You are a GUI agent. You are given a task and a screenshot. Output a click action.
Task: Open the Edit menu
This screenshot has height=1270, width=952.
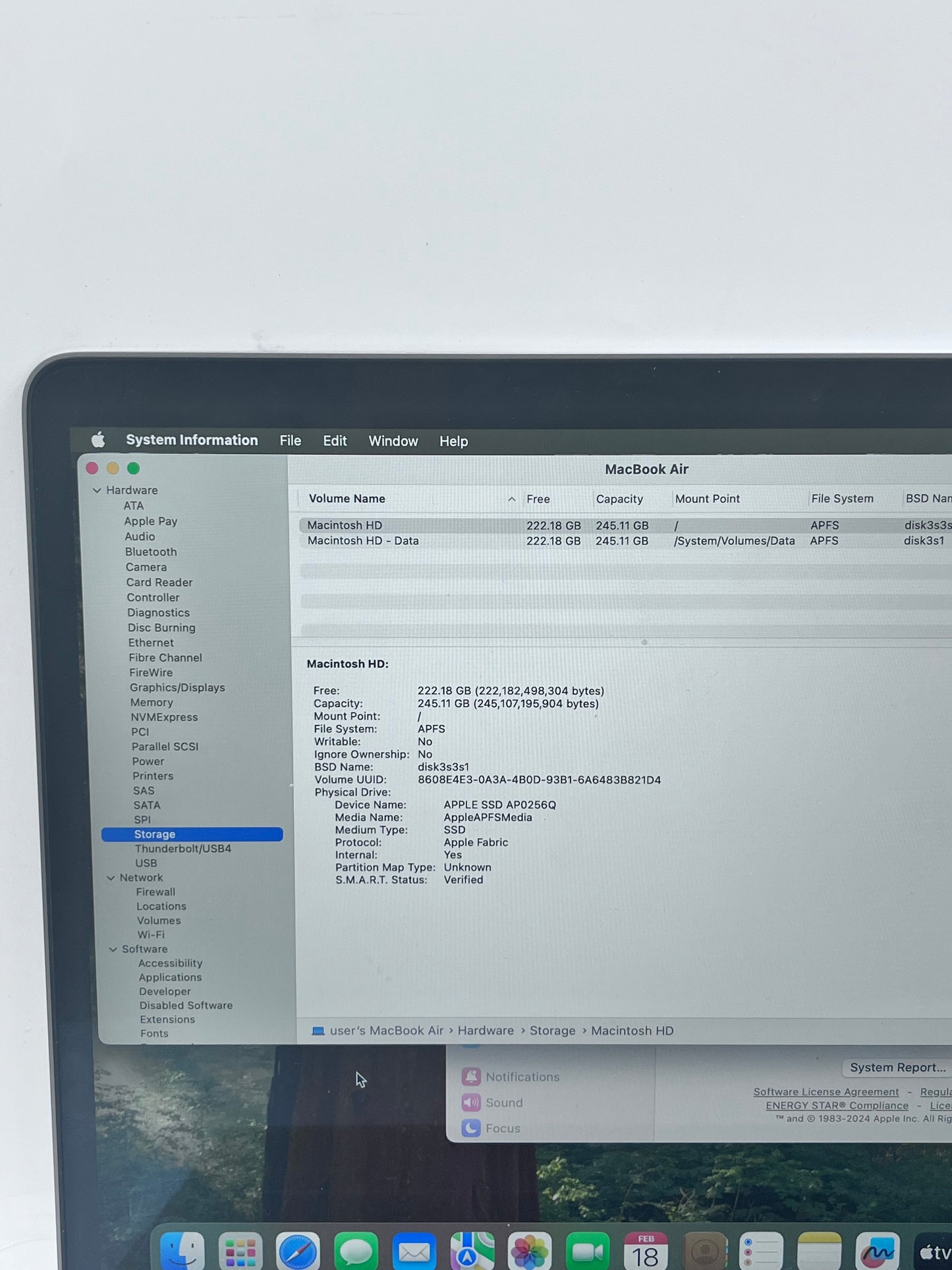pyautogui.click(x=335, y=441)
